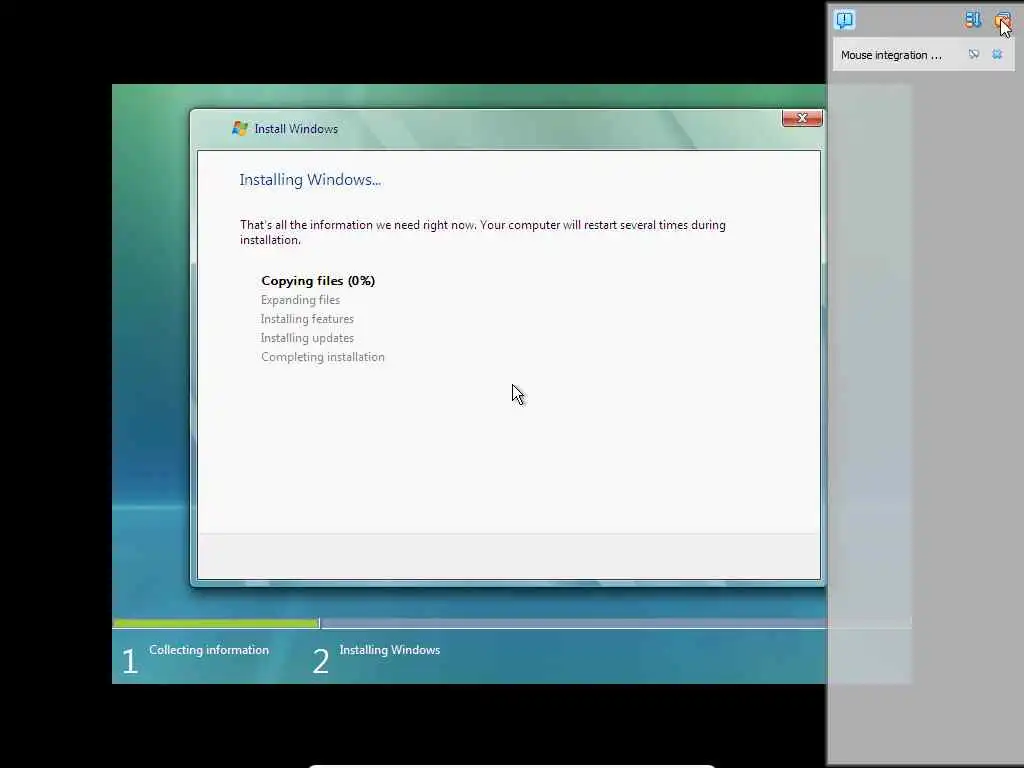This screenshot has height=768, width=1024.
Task: Close the Install Windows dialog
Action: pos(802,118)
